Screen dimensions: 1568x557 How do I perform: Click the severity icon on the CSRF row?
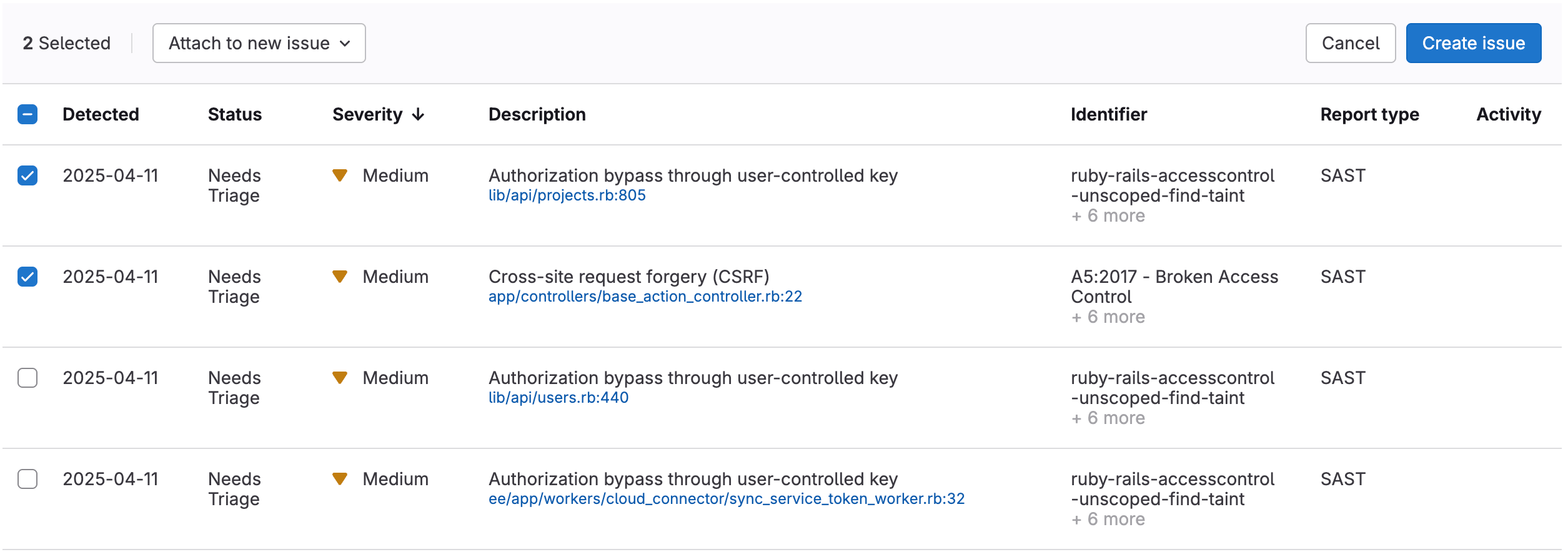341,277
